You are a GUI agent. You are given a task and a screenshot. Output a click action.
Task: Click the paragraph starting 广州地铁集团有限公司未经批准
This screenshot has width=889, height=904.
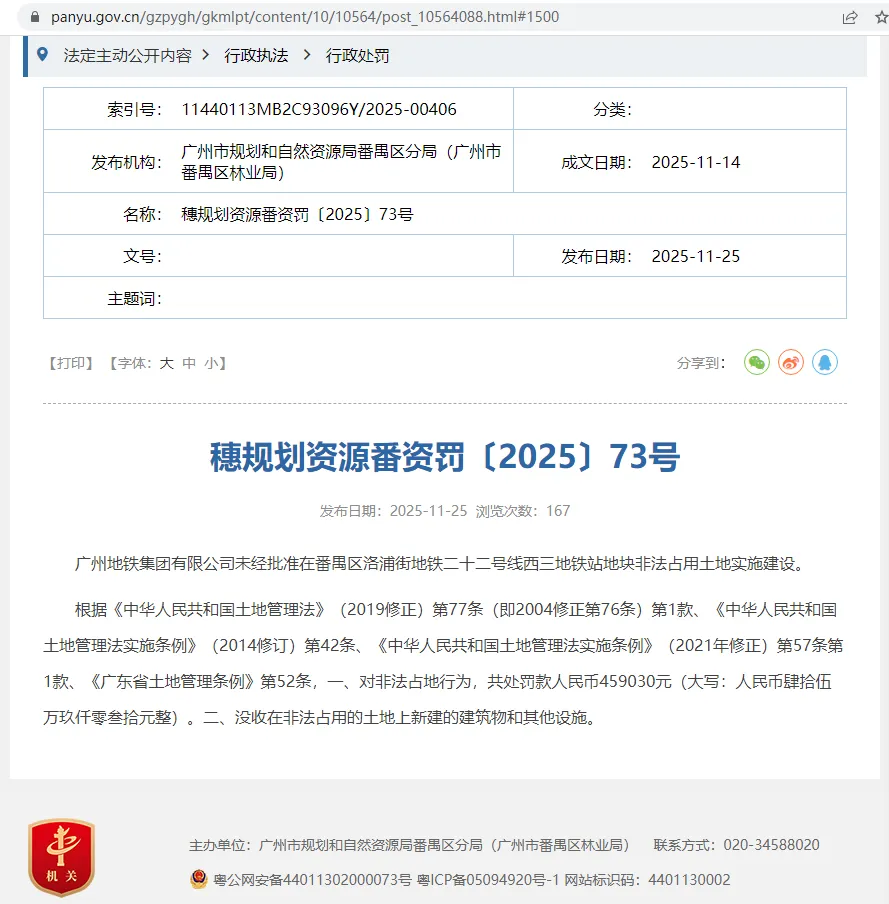440,563
